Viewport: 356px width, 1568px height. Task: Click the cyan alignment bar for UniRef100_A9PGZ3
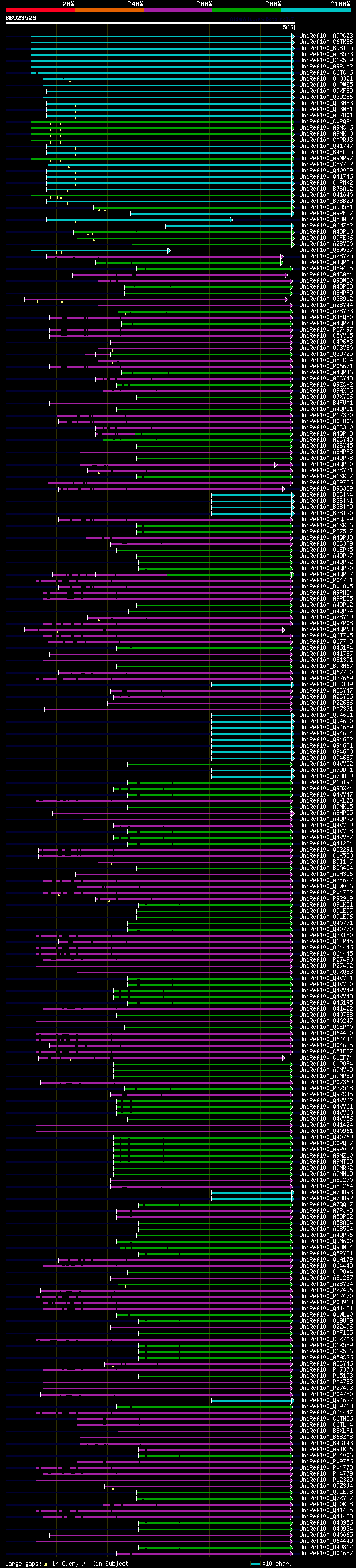pyautogui.click(x=162, y=36)
